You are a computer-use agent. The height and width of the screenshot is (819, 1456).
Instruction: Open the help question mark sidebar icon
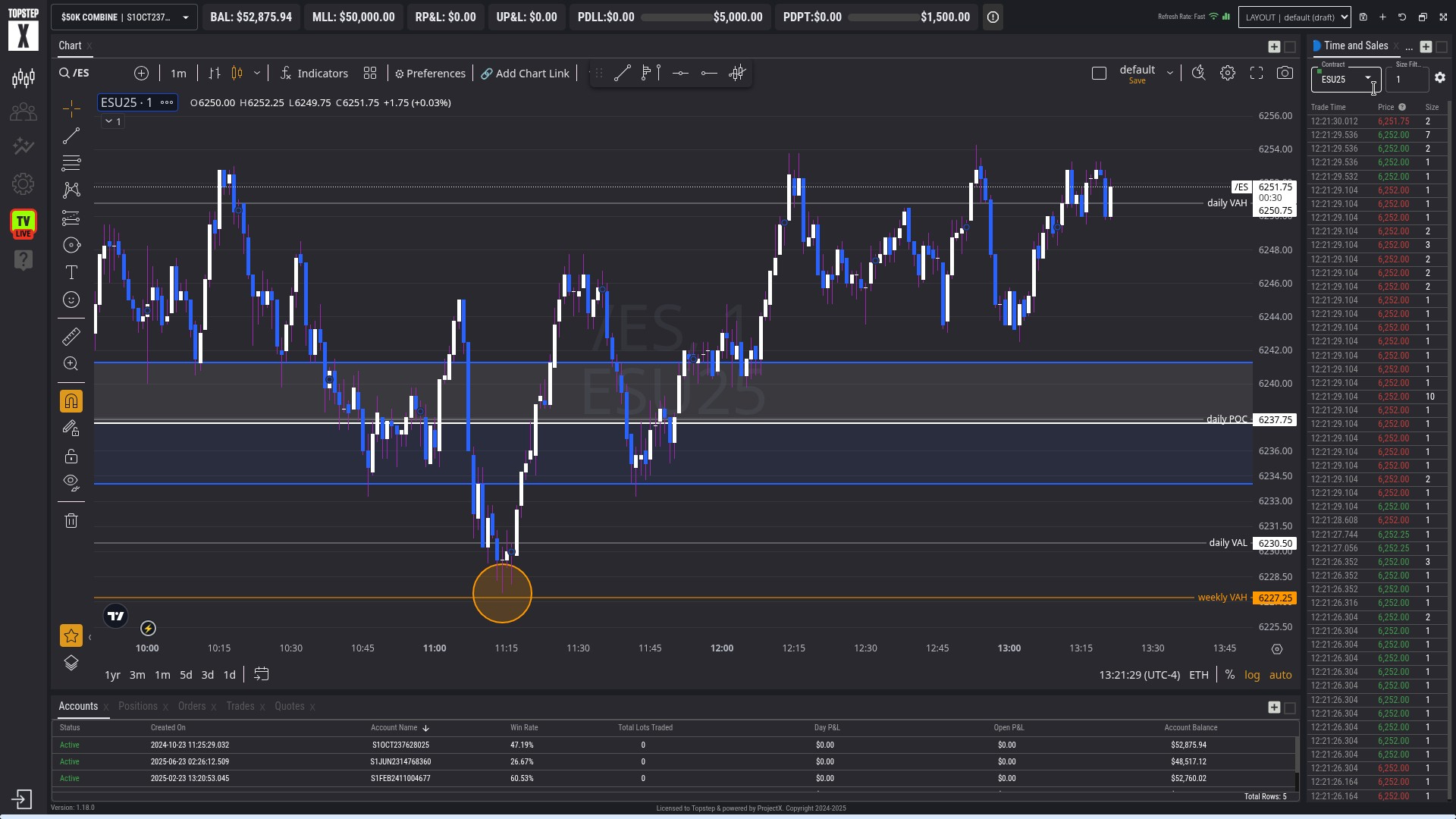coord(24,260)
